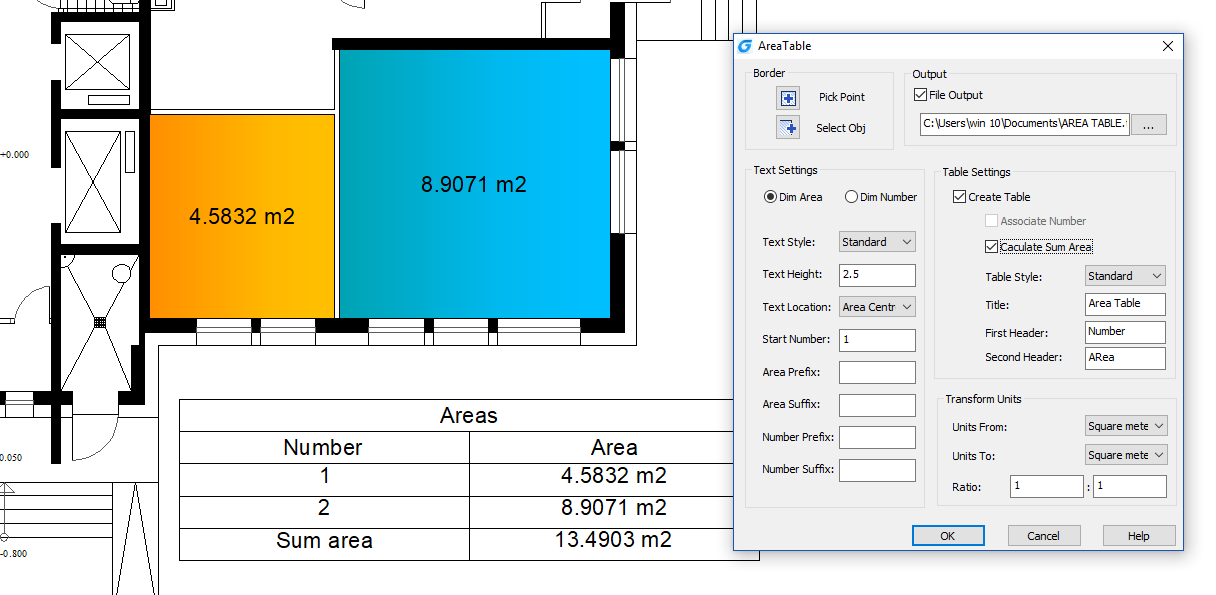
Task: Click the Sum area table cell
Action: tap(324, 543)
